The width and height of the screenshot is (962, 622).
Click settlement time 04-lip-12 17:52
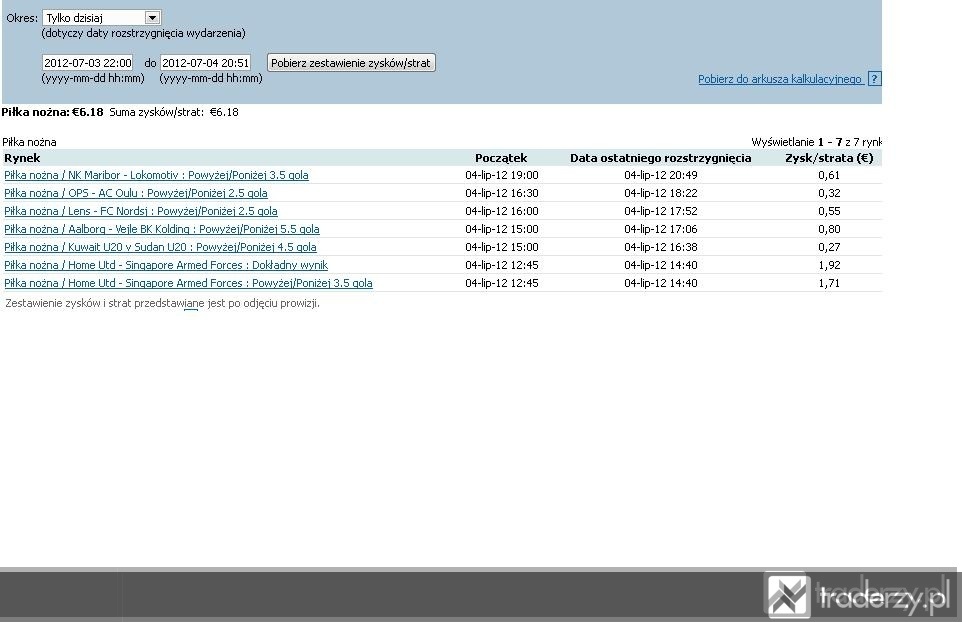661,211
